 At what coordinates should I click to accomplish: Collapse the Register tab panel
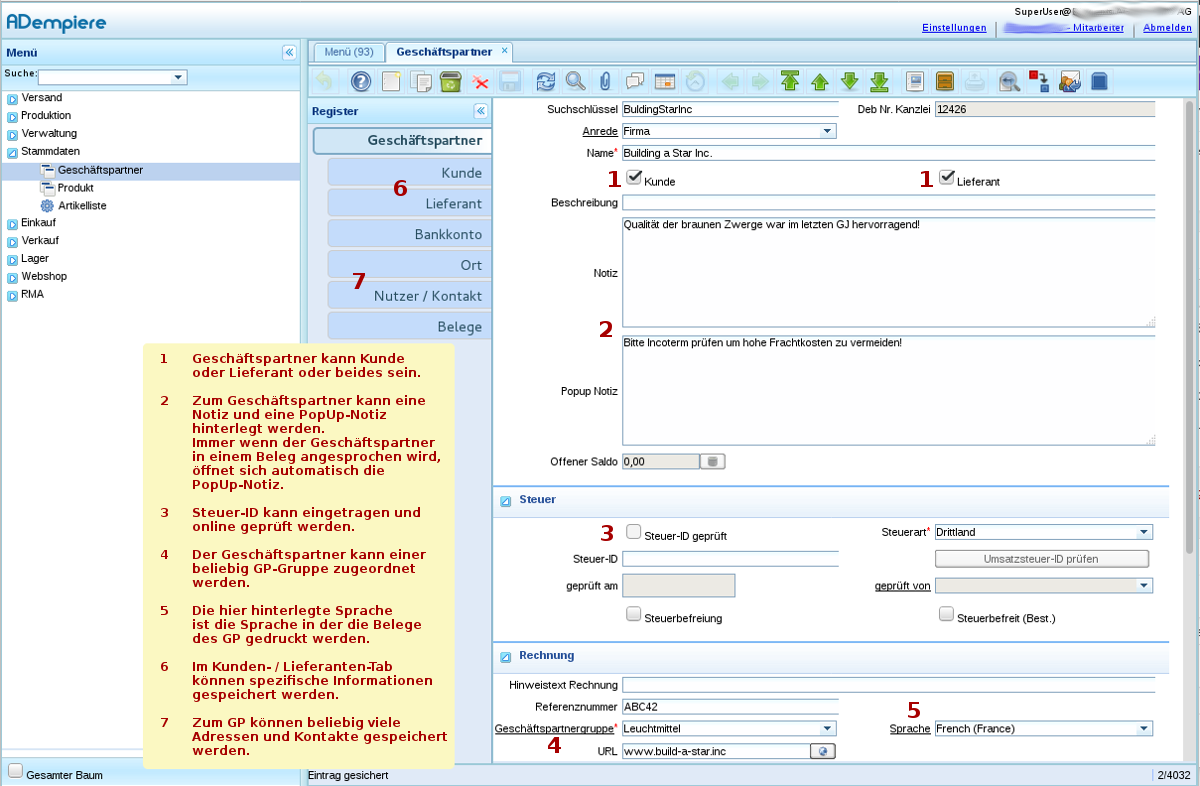coord(480,111)
